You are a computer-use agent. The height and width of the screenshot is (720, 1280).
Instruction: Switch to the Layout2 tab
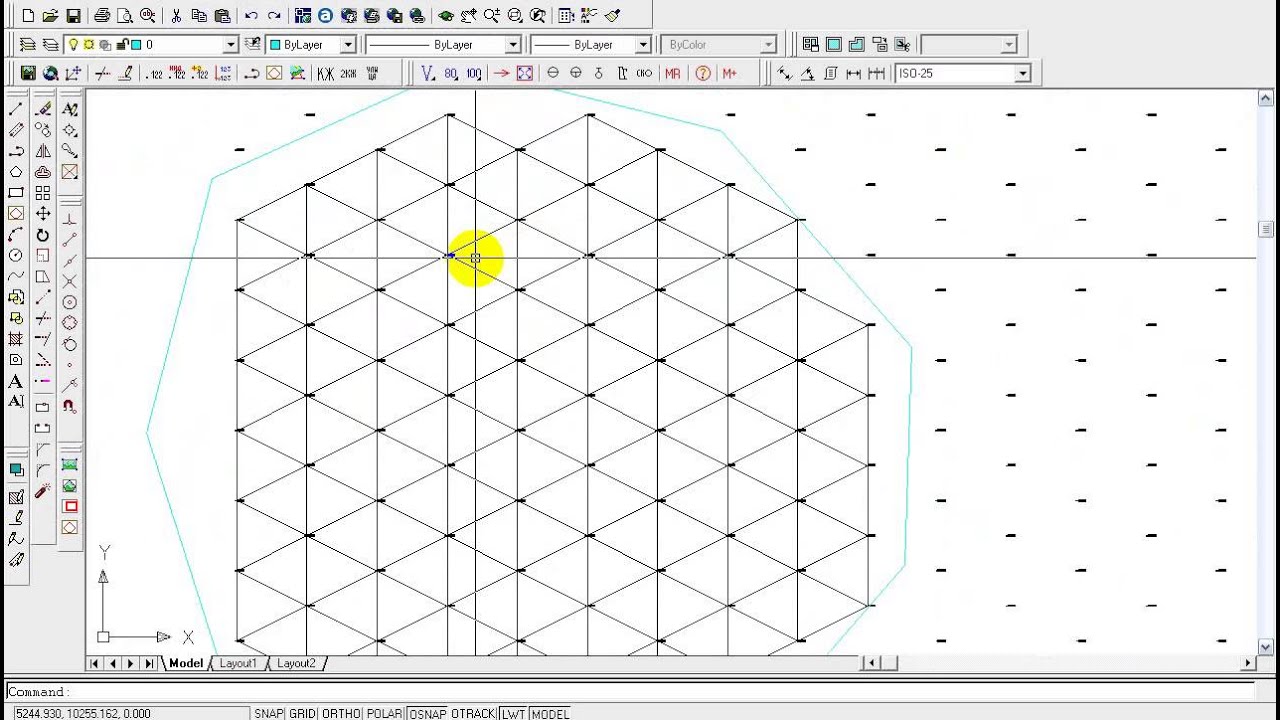296,663
